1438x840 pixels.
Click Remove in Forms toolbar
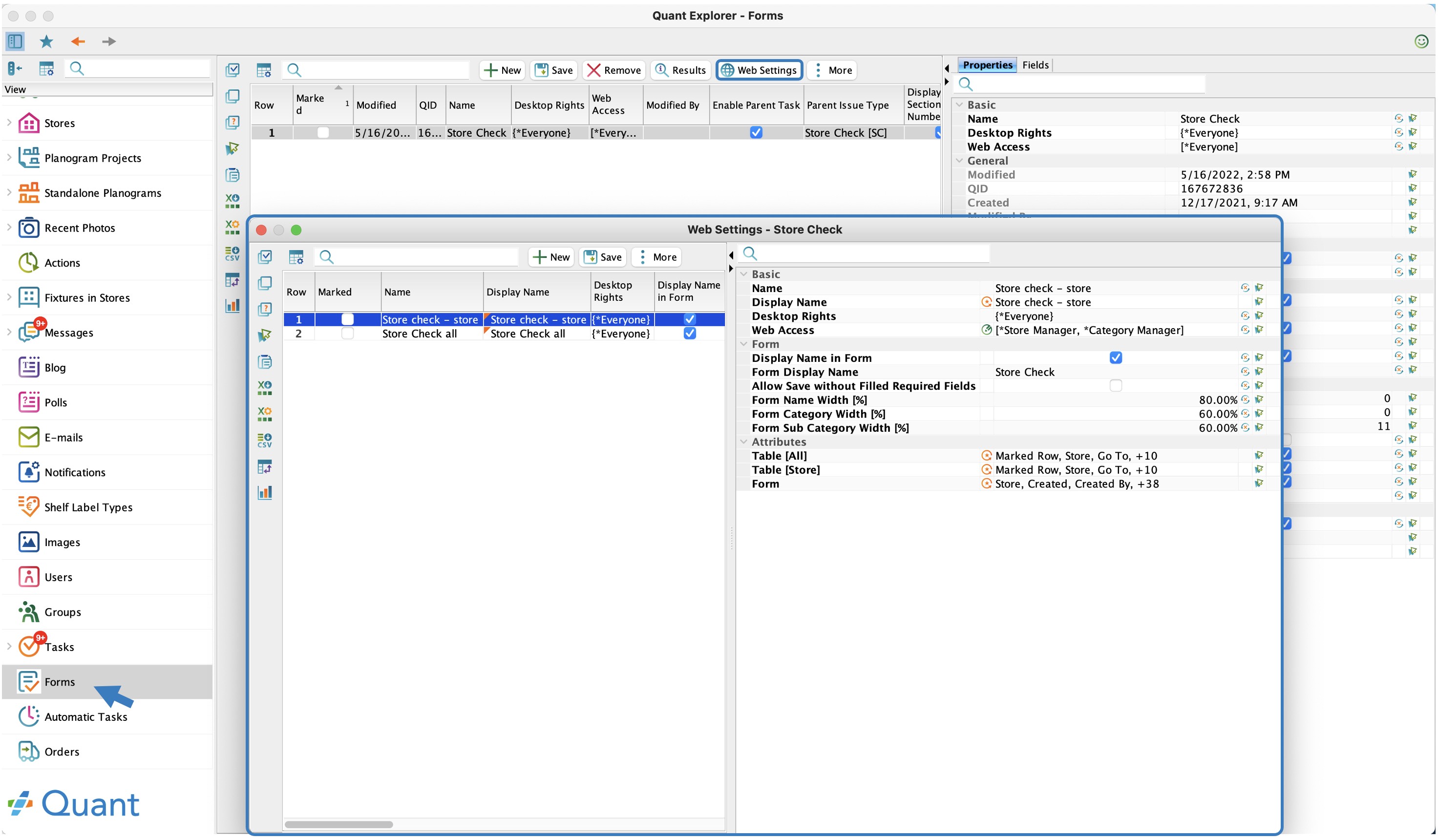(x=614, y=70)
